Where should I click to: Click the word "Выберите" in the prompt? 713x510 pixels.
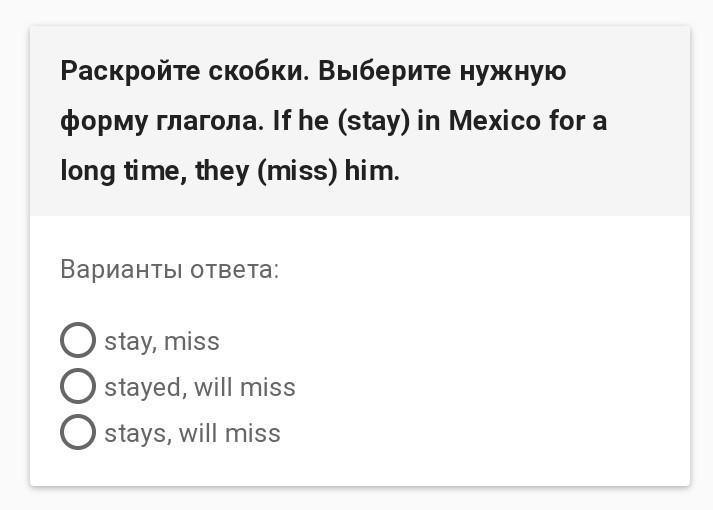point(385,71)
